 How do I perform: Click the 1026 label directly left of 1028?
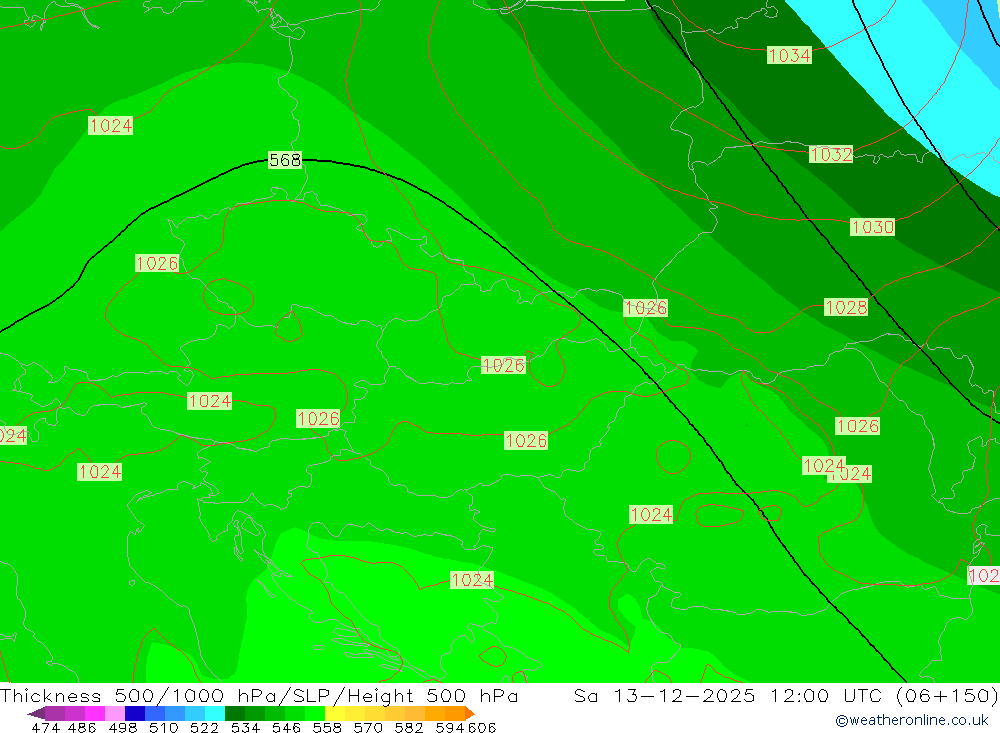point(645,308)
